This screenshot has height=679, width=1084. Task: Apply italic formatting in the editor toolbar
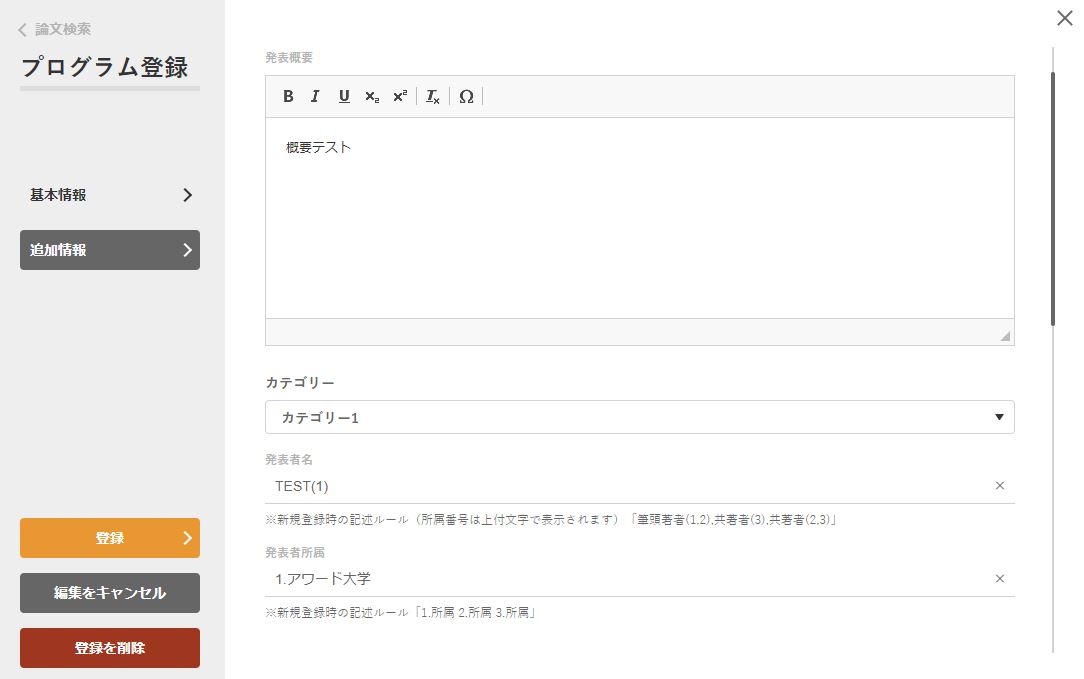coord(315,97)
